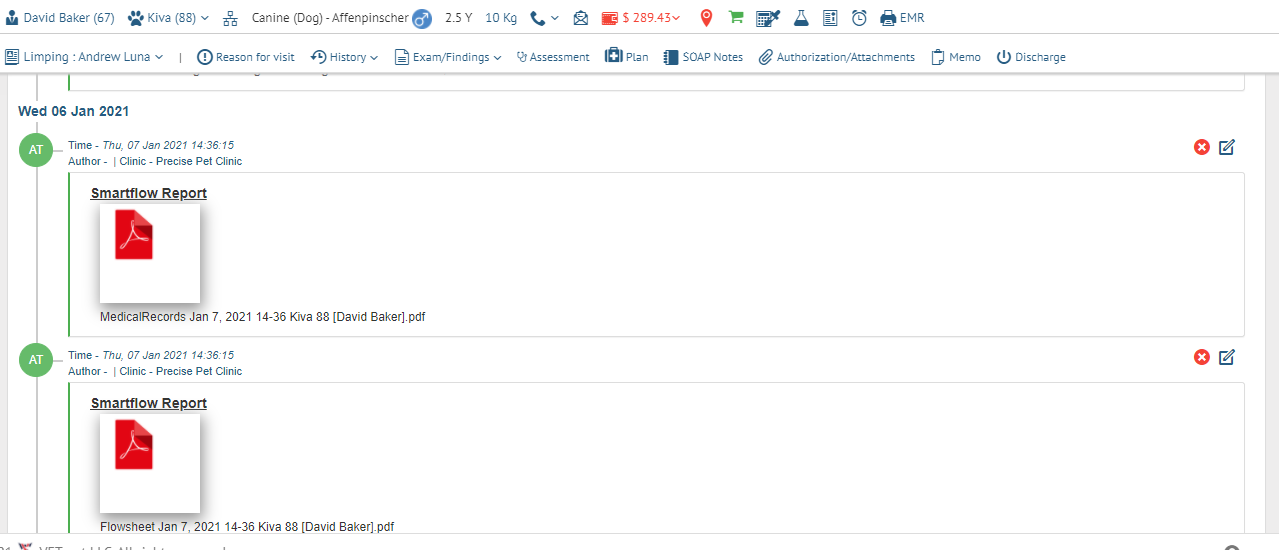1279x550 pixels.
Task: Edit the Flowsheet Smartflow entry
Action: coord(1227,357)
